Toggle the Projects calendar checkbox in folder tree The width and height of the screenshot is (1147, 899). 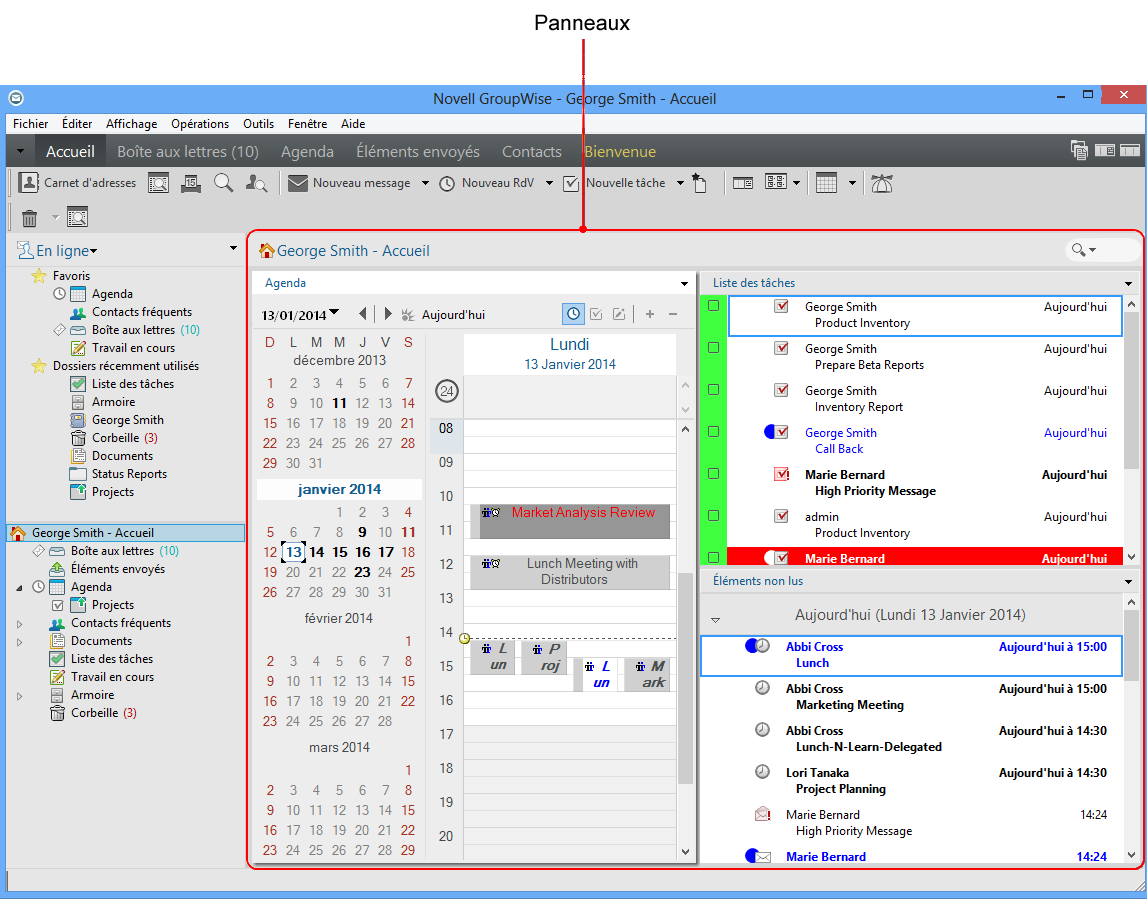[x=58, y=605]
